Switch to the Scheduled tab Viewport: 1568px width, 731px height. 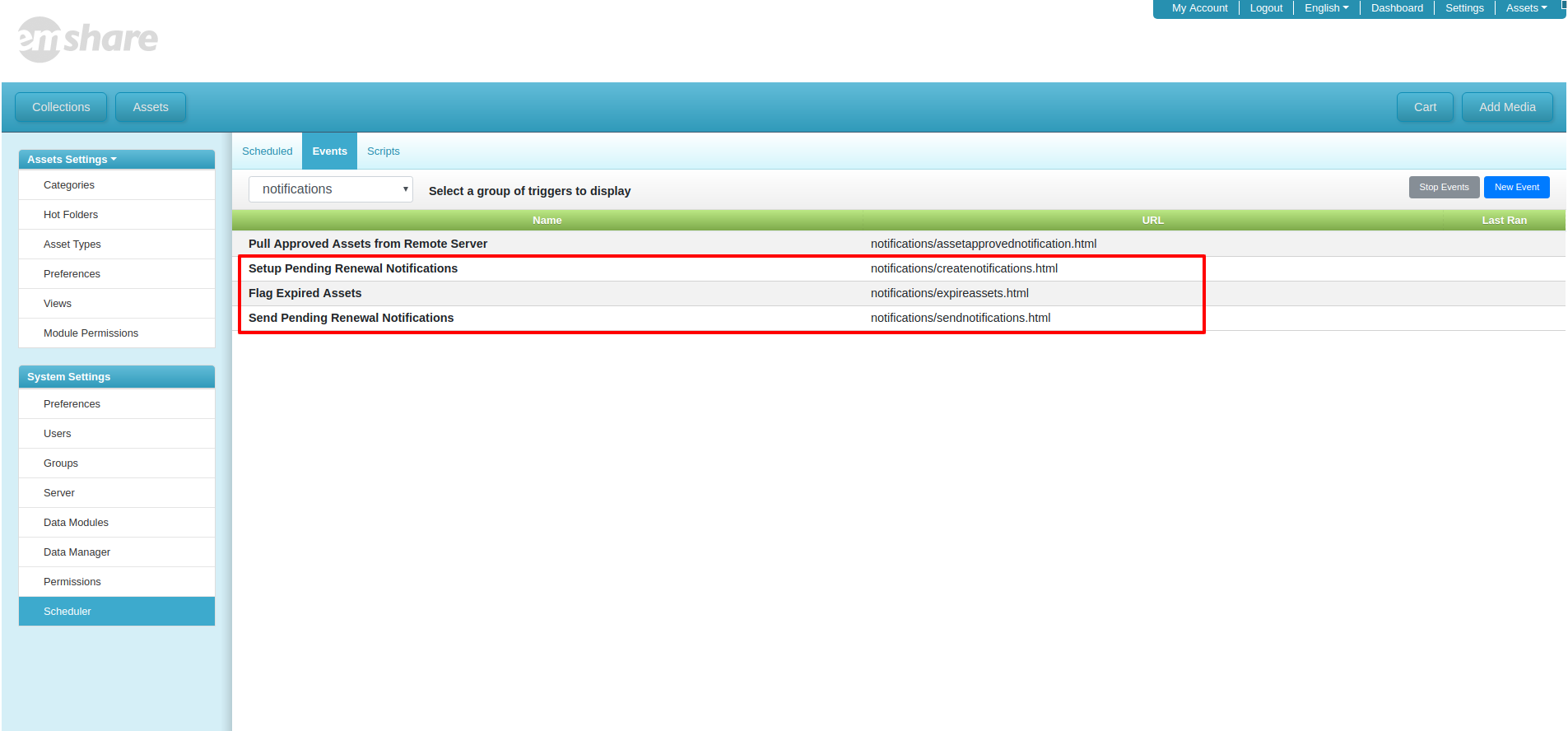(268, 151)
